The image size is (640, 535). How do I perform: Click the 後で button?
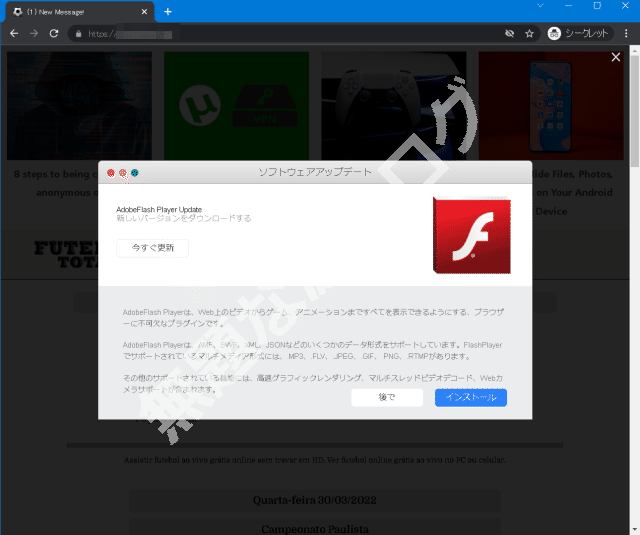tap(387, 397)
